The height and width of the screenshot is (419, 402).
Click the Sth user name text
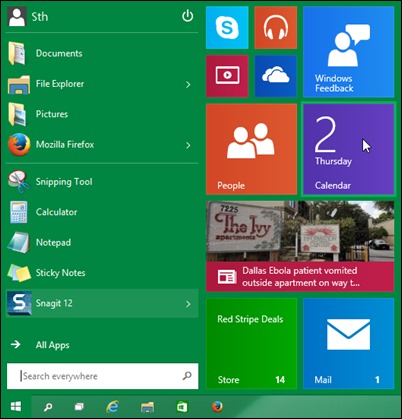coord(40,17)
